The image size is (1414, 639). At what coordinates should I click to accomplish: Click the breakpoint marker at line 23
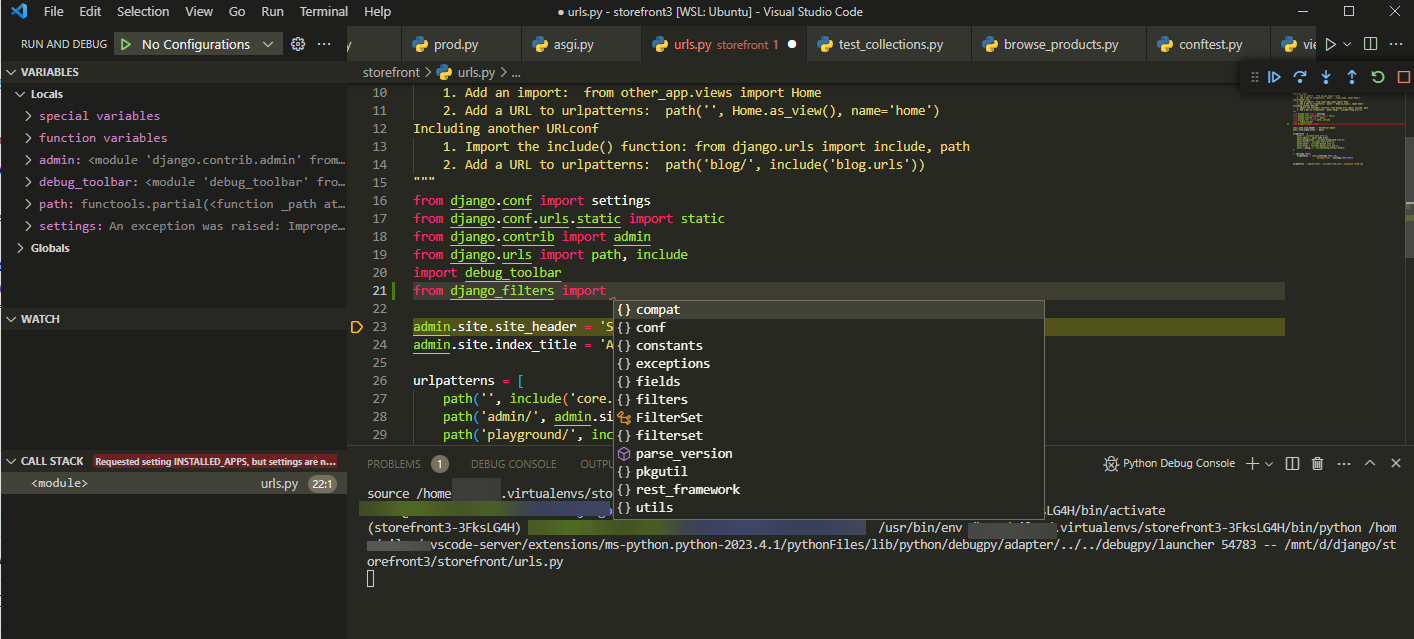click(x=356, y=327)
